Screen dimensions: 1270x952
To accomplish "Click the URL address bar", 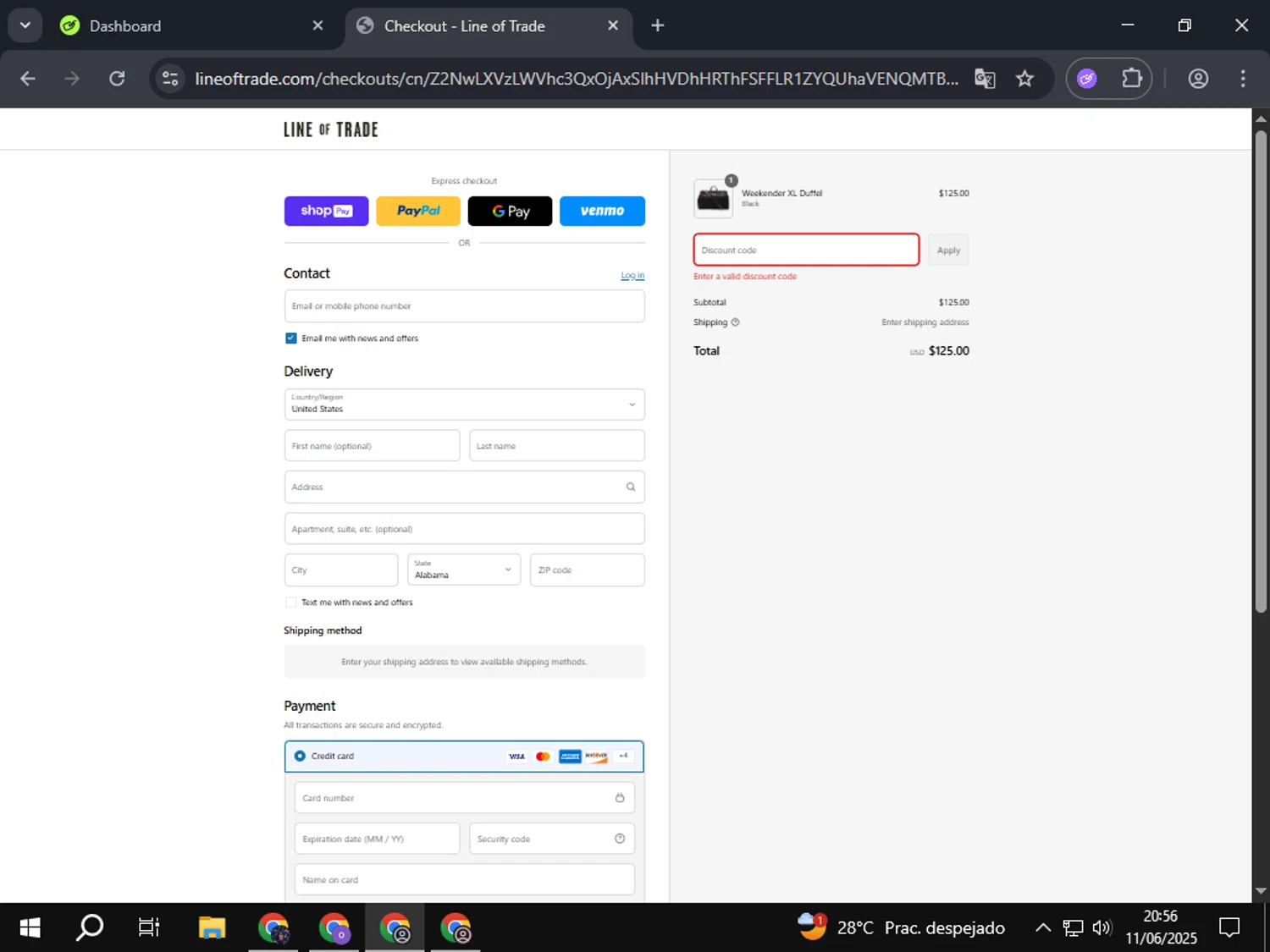I will 576,79.
